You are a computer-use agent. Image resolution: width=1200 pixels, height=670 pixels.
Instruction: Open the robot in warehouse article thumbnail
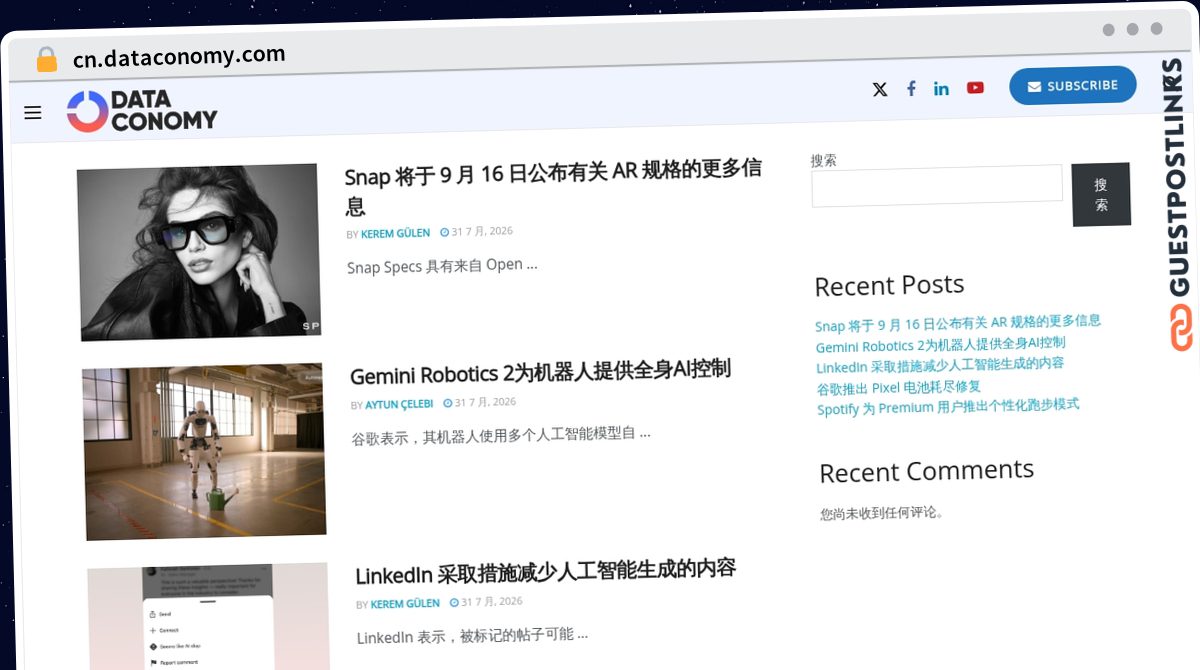point(204,452)
